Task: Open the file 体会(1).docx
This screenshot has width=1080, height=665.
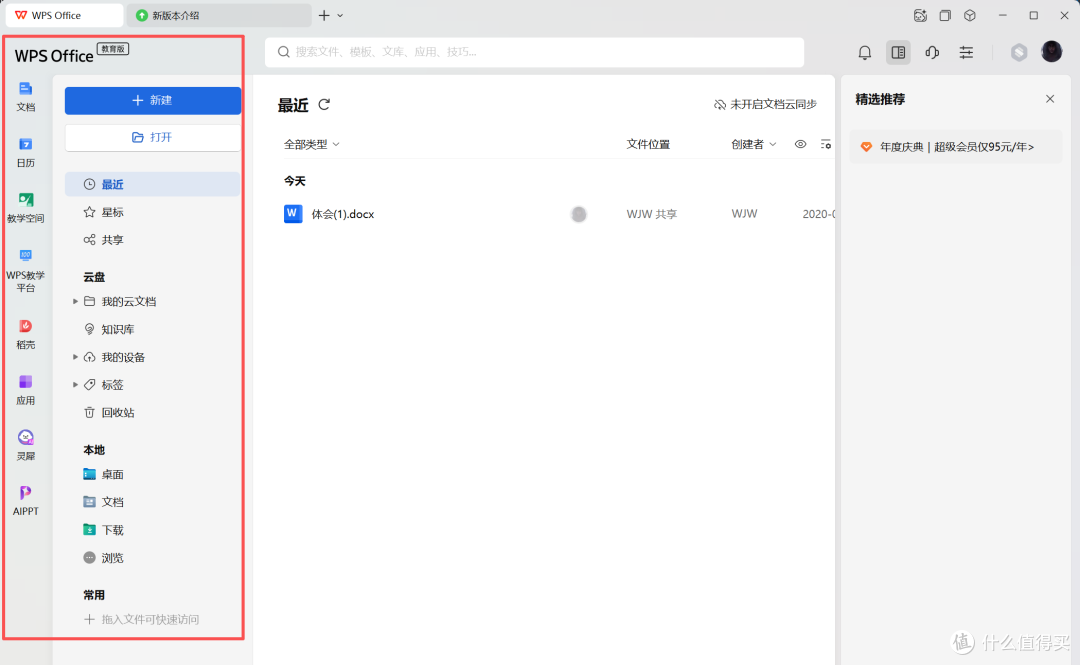Action: 342,214
